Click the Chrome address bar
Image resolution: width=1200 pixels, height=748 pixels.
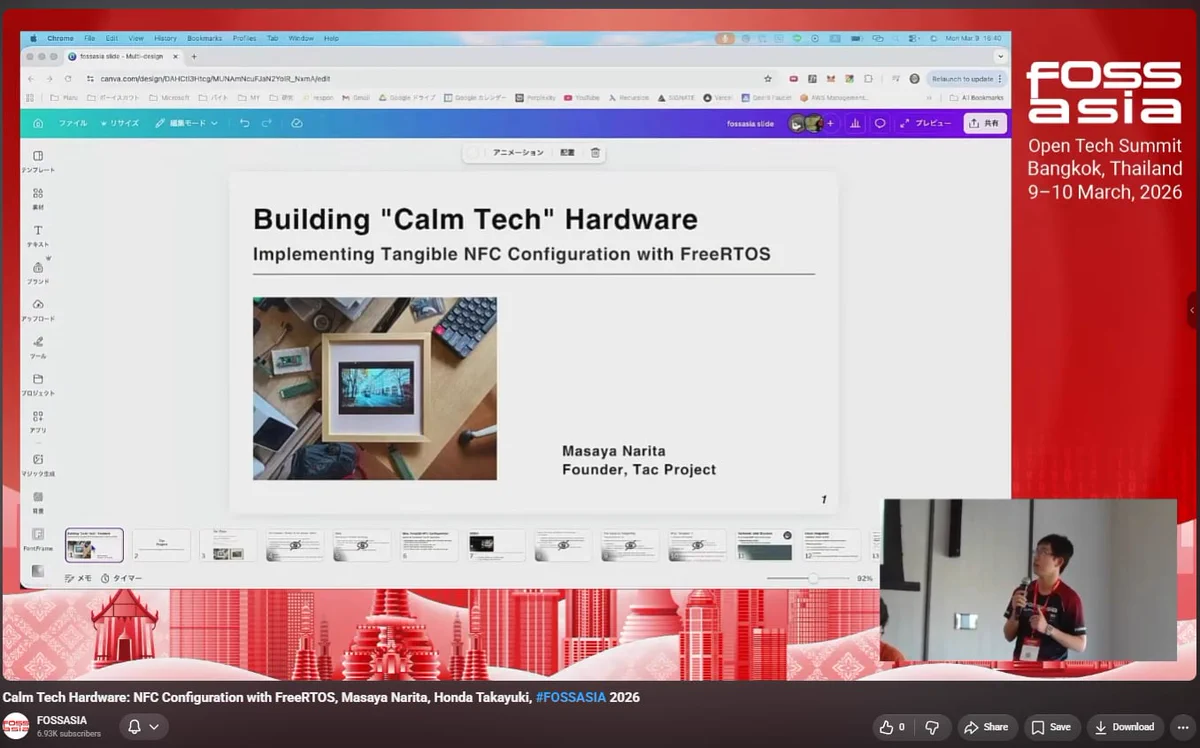(430, 78)
